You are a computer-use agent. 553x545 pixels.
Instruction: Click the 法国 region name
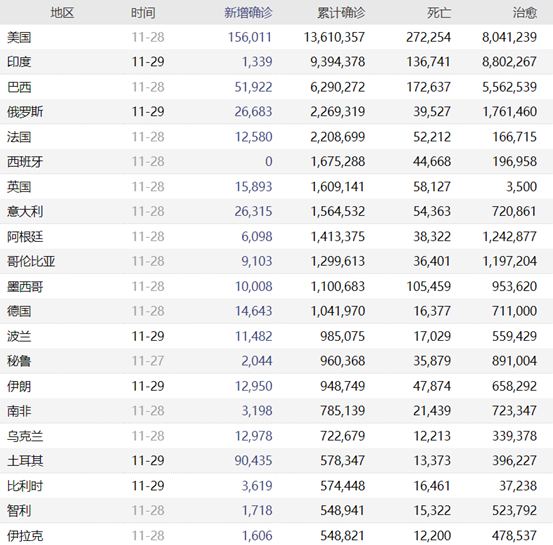pyautogui.click(x=19, y=137)
